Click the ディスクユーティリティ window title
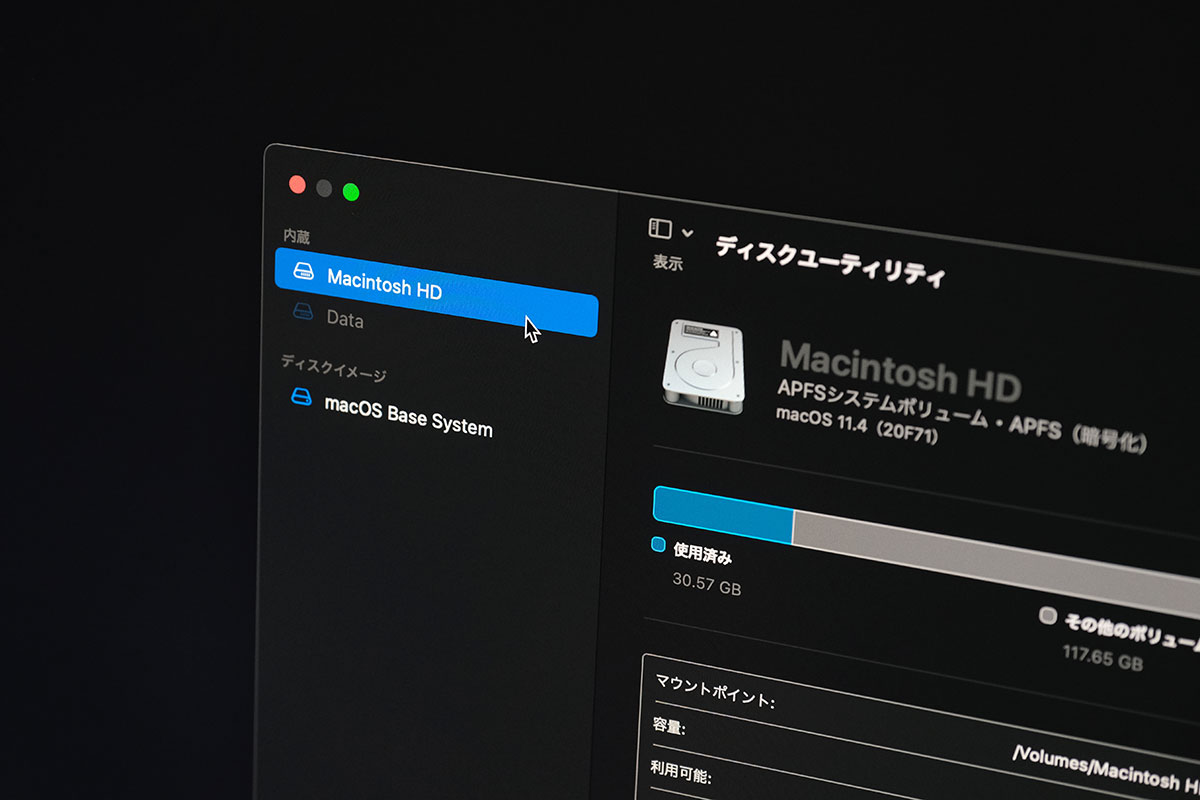The image size is (1200, 800). click(830, 261)
